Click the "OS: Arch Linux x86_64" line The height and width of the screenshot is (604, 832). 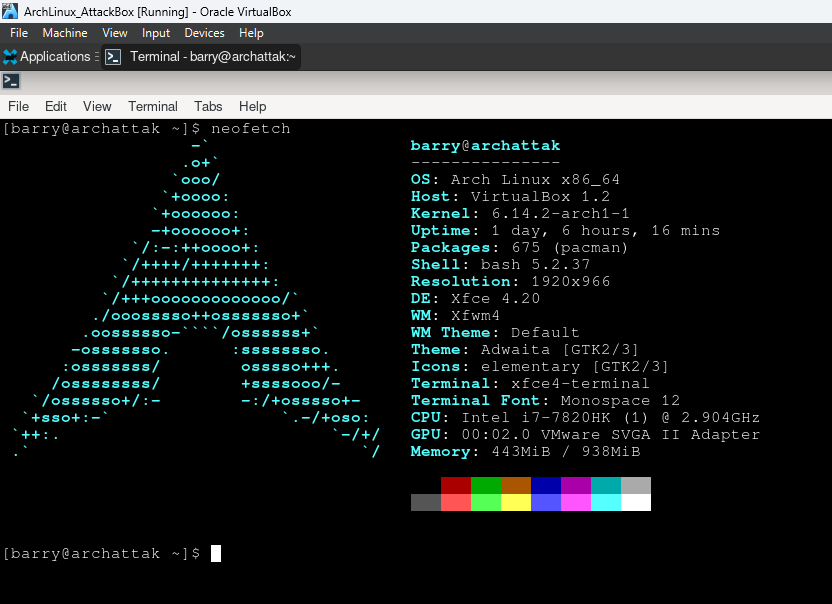pos(515,179)
